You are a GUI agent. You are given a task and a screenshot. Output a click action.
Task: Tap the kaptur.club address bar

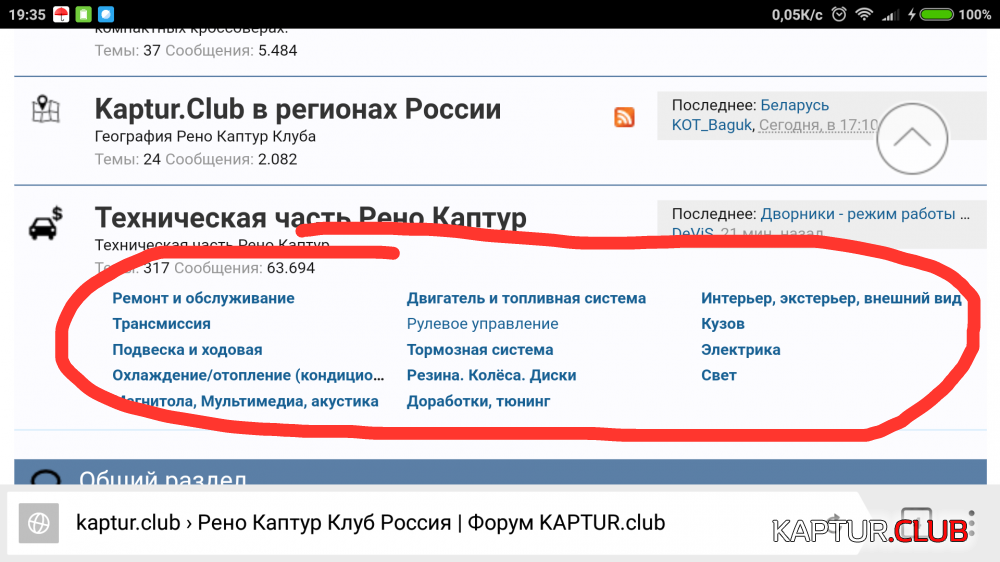370,522
